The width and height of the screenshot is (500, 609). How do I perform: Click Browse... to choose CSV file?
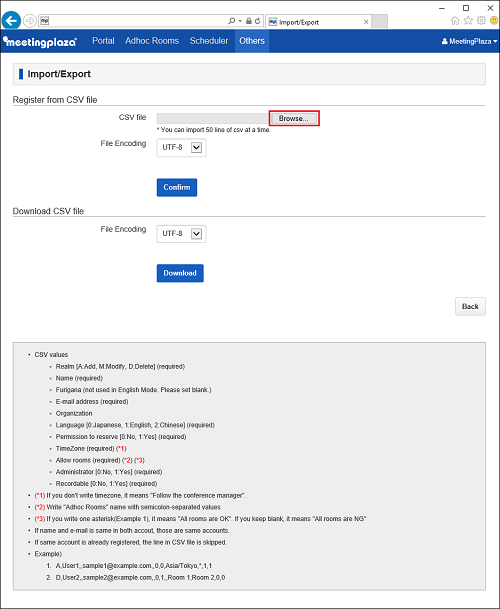(x=294, y=118)
